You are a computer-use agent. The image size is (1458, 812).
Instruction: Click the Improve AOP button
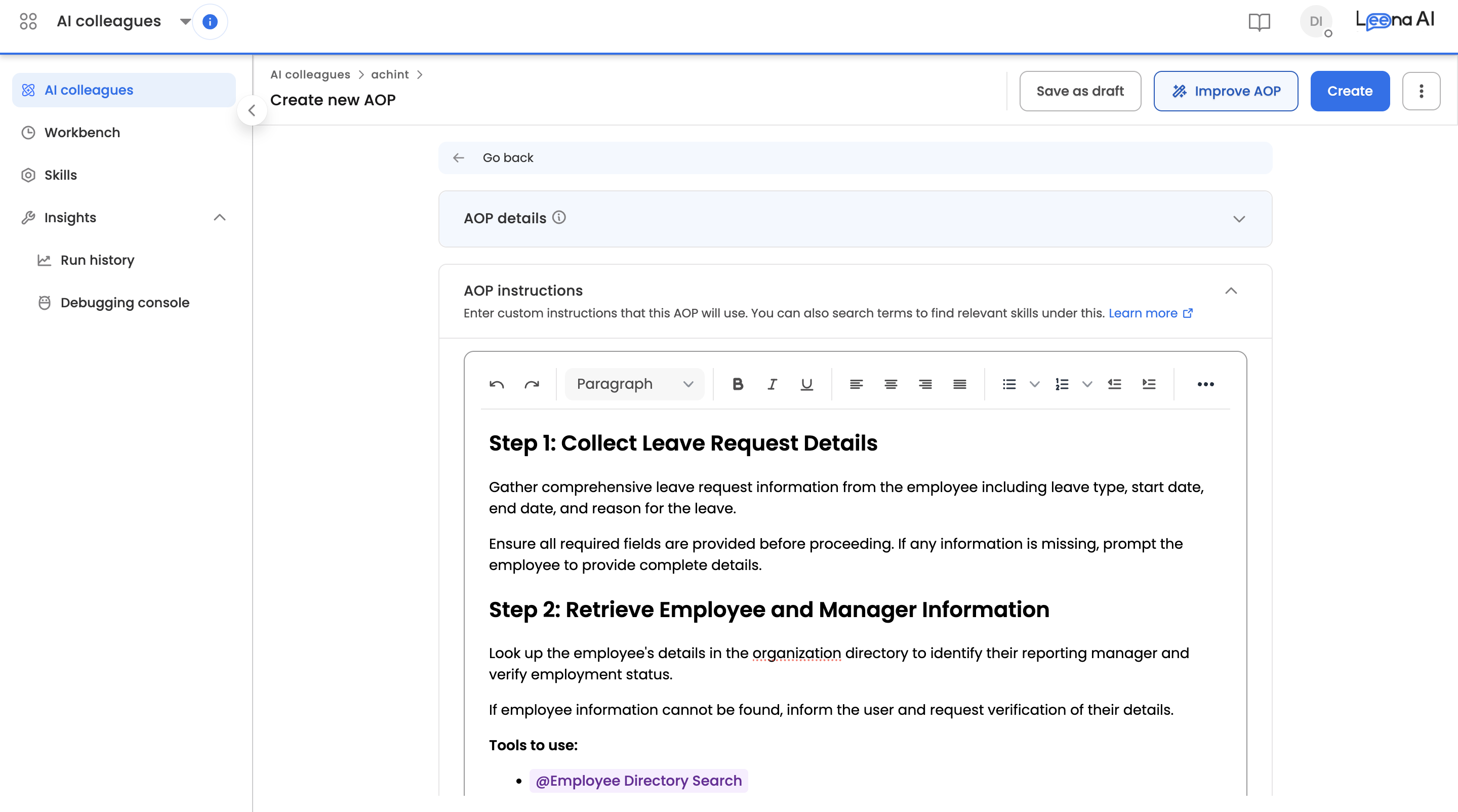point(1225,91)
